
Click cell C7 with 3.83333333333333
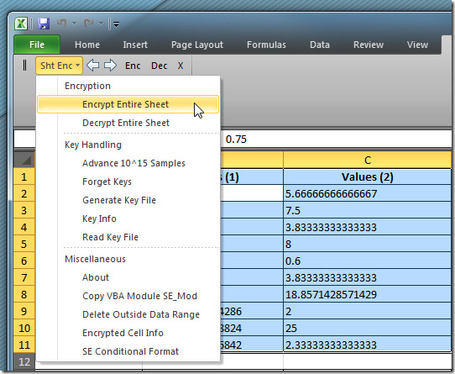coord(367,278)
